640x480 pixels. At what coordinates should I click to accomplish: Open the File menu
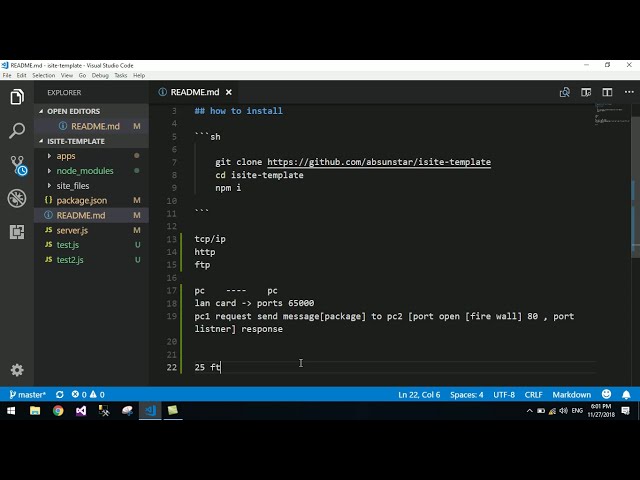pyautogui.click(x=7, y=76)
